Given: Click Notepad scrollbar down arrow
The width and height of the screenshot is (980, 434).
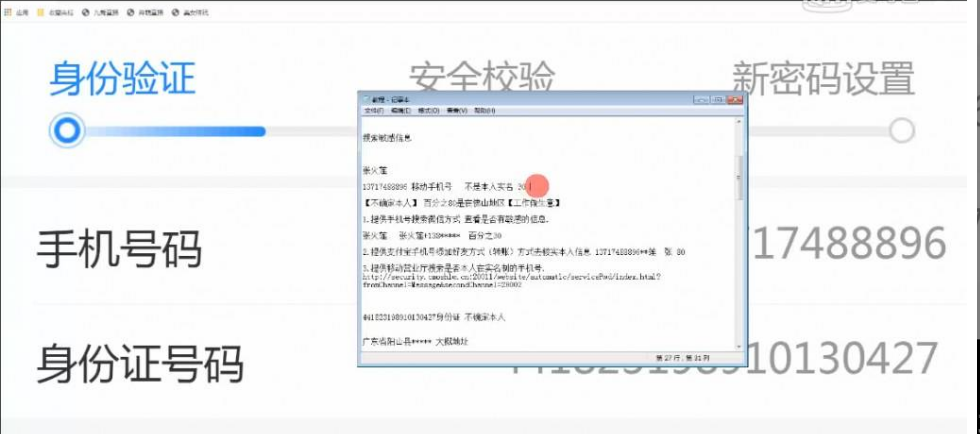Looking at the screenshot, I should coord(741,347).
